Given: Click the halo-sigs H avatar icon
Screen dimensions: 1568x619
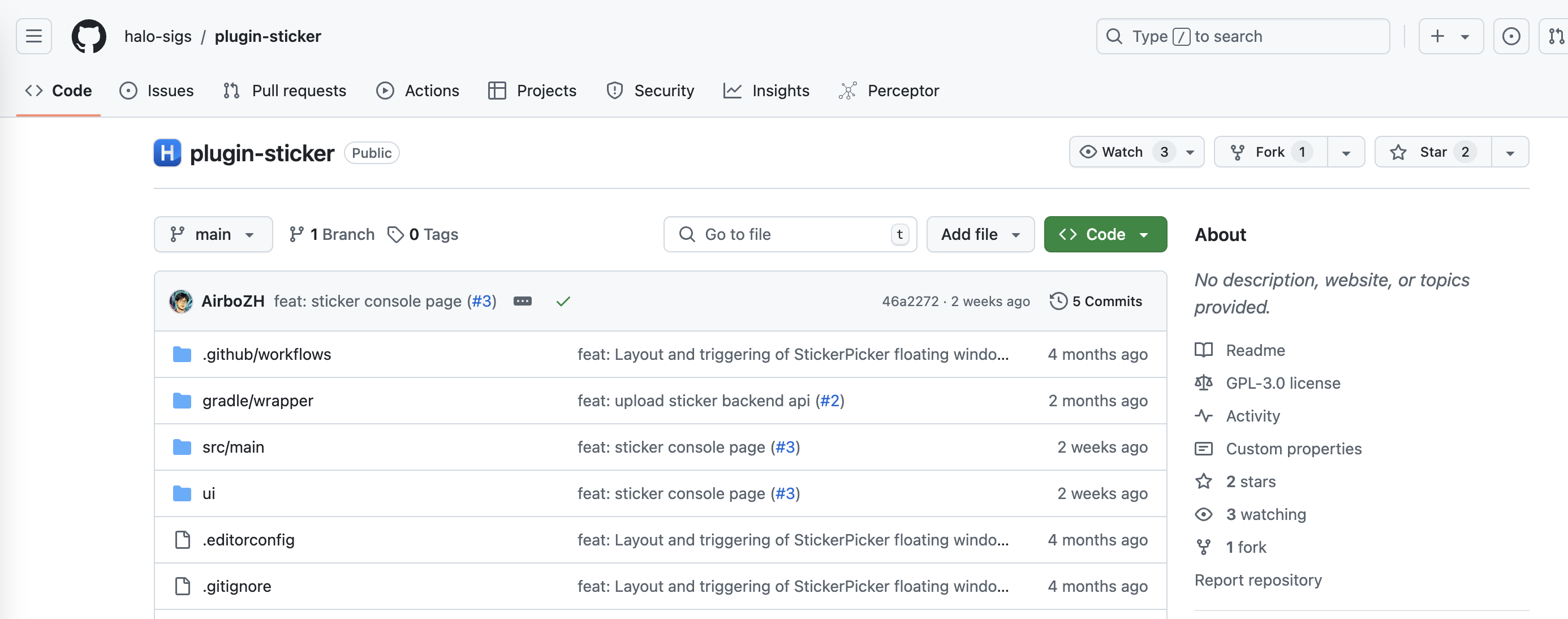Looking at the screenshot, I should [167, 153].
